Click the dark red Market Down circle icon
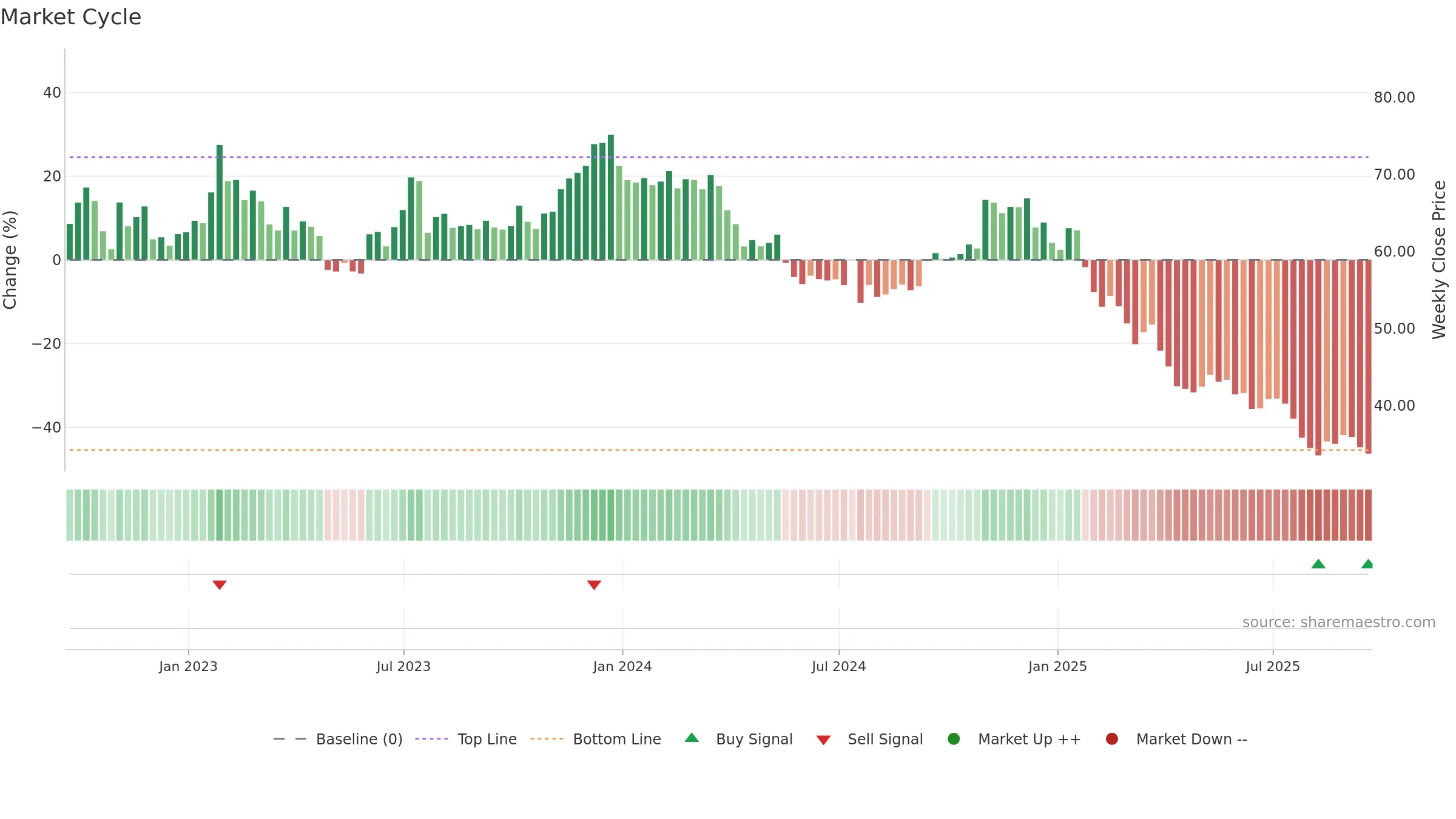This screenshot has width=1456, height=819. point(1112,739)
